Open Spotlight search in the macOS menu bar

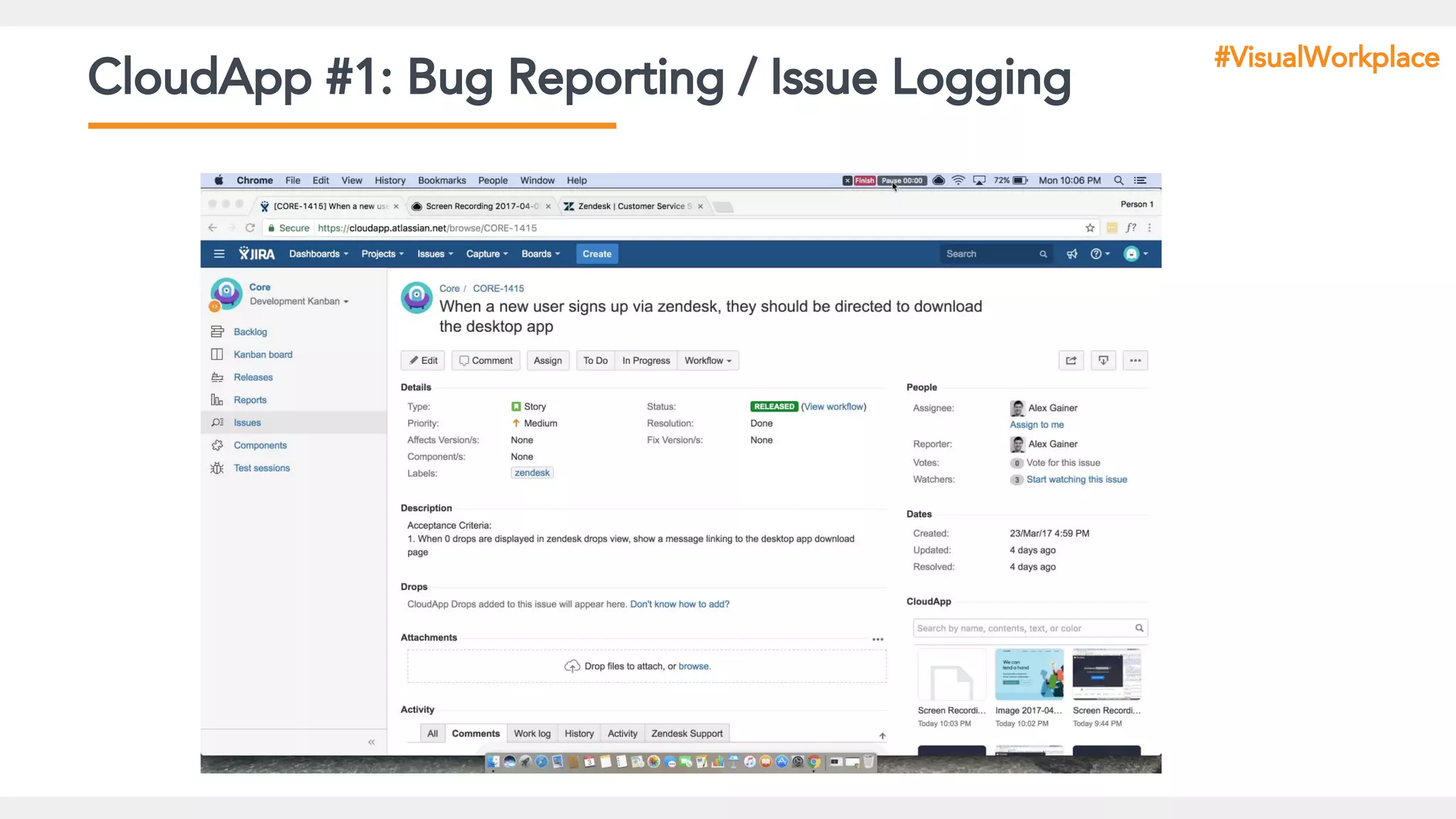(x=1118, y=181)
